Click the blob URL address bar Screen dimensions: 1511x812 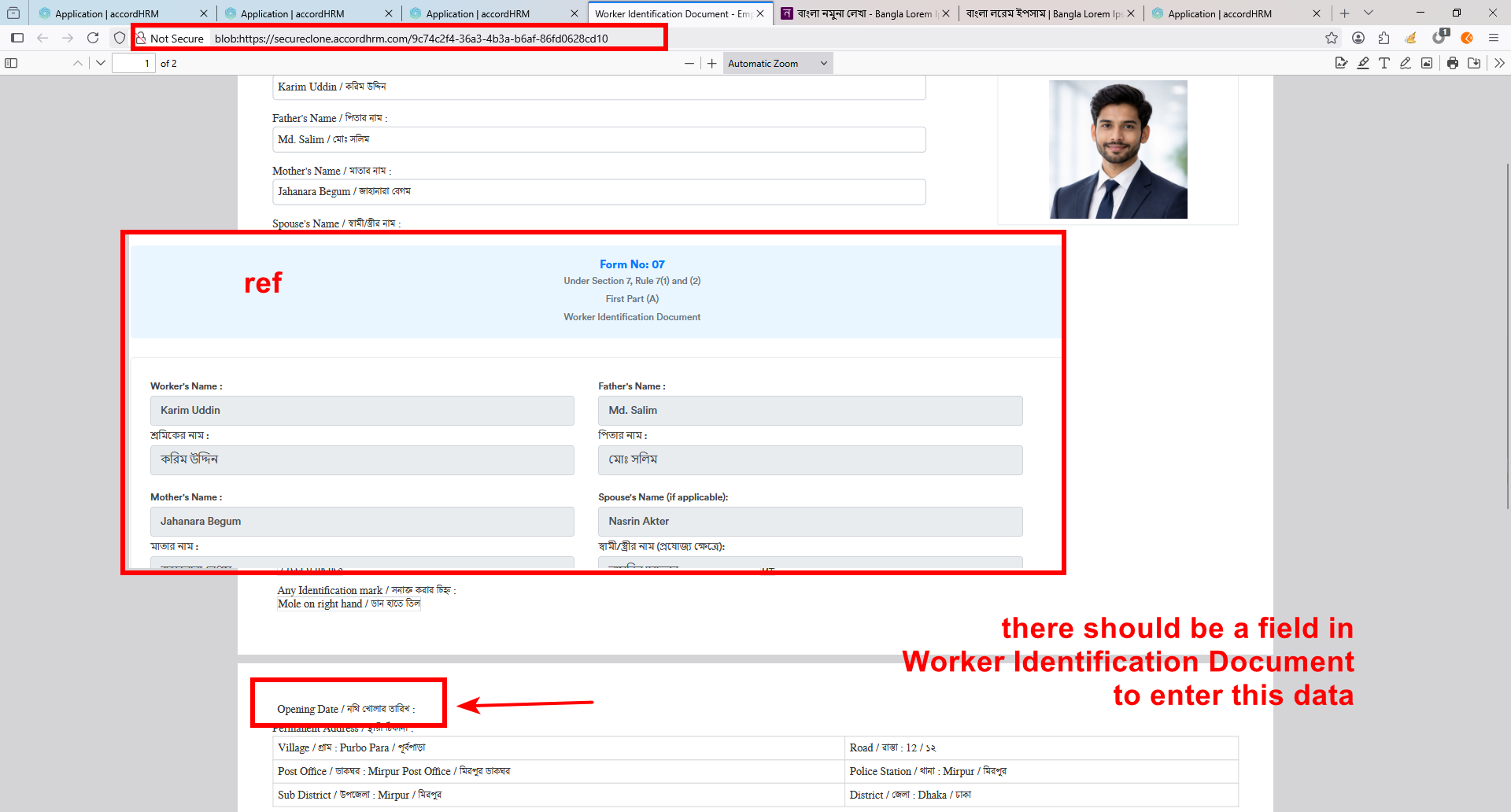click(x=411, y=39)
